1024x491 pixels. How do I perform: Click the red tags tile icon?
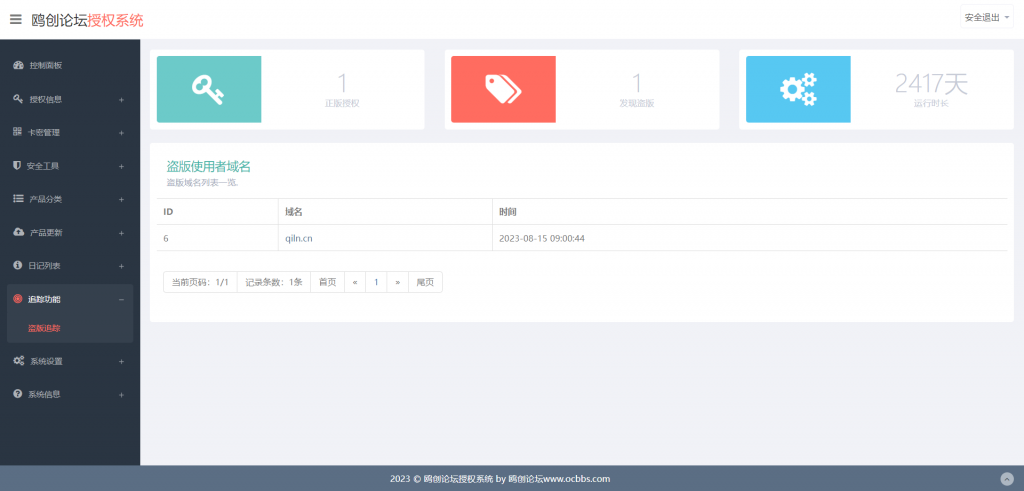tap(503, 89)
